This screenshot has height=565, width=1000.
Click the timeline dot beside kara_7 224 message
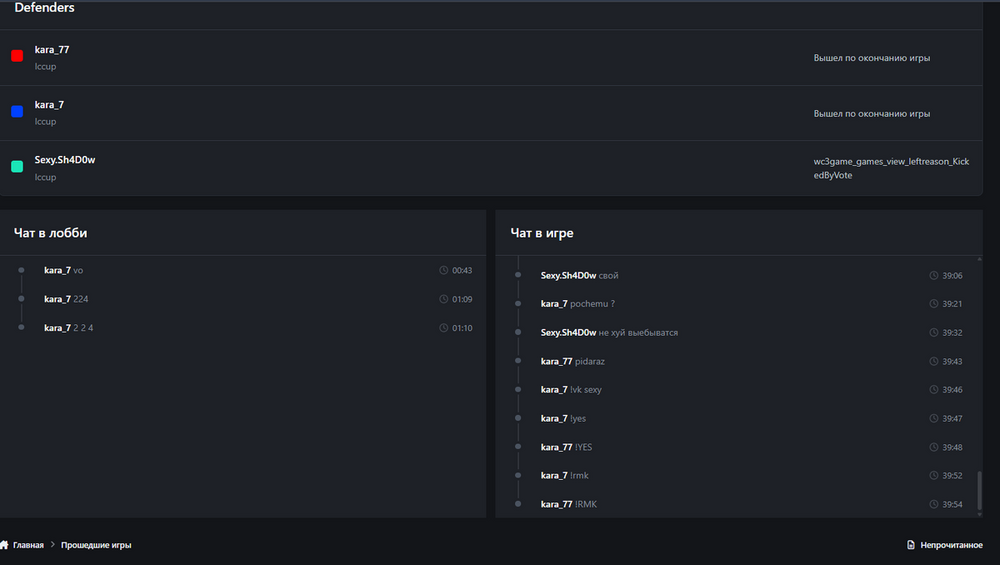click(21, 298)
